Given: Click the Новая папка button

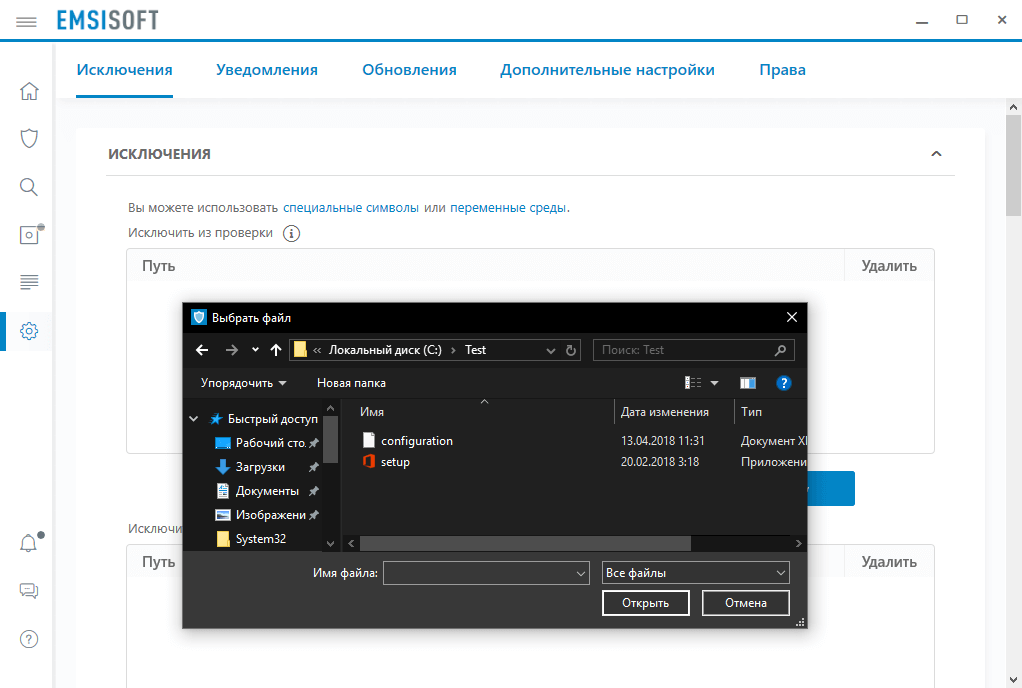Looking at the screenshot, I should [351, 383].
